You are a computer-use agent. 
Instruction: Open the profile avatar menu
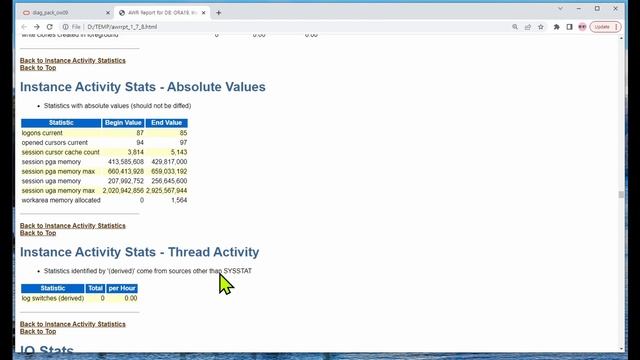(x=582, y=27)
